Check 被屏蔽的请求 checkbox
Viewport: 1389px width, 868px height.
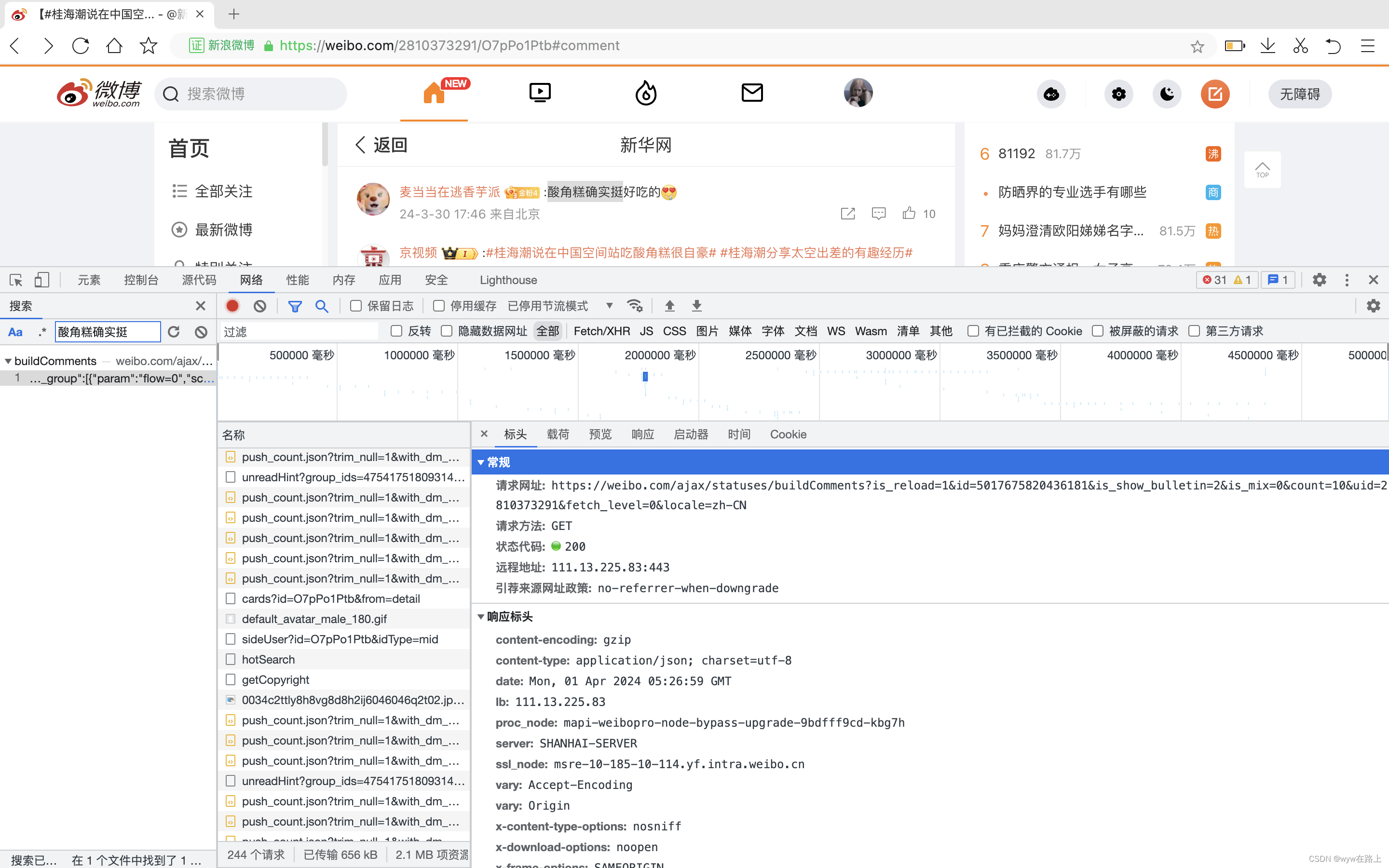(1097, 331)
